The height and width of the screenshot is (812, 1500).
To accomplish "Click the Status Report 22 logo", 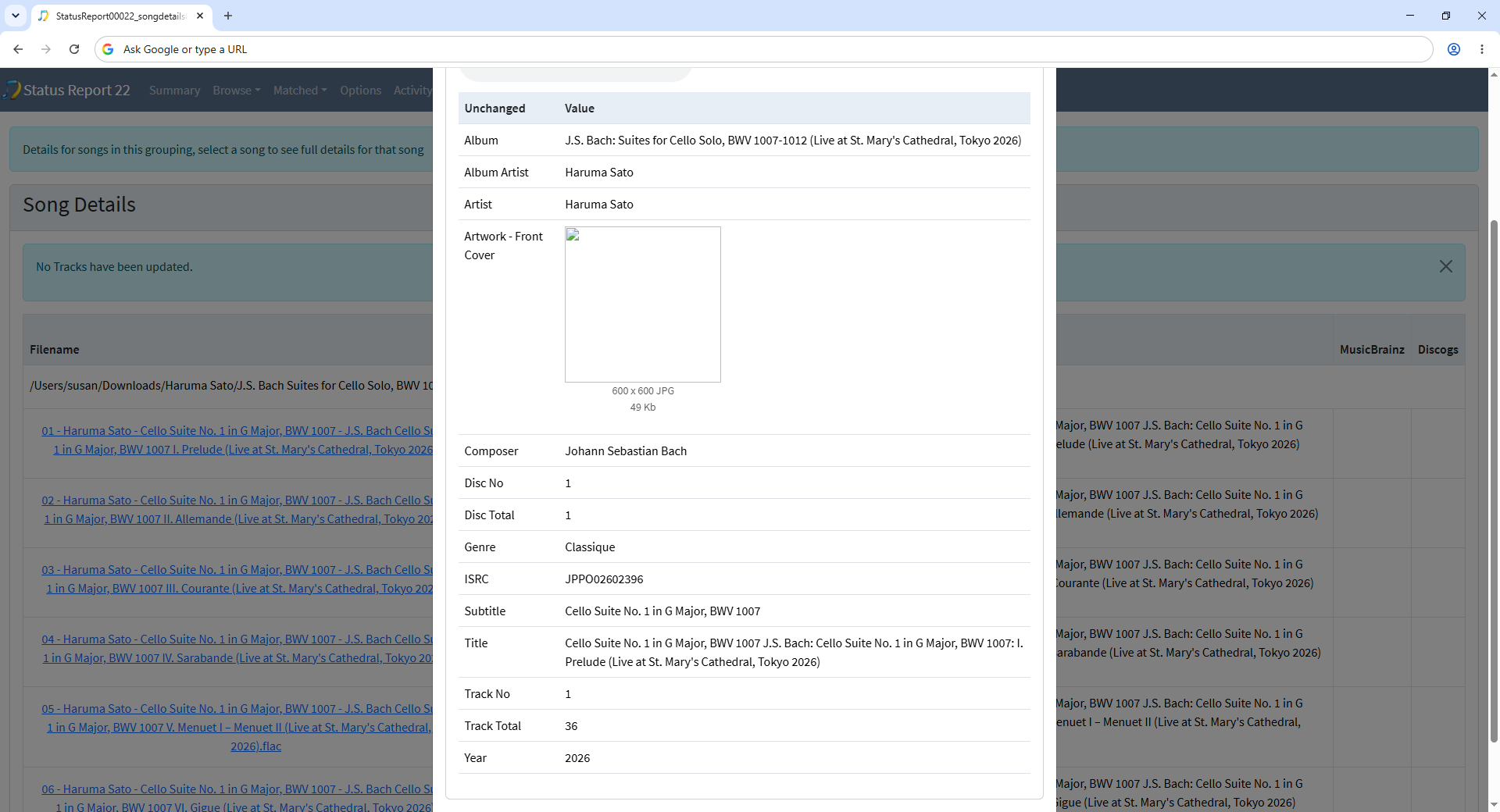I will tap(66, 91).
